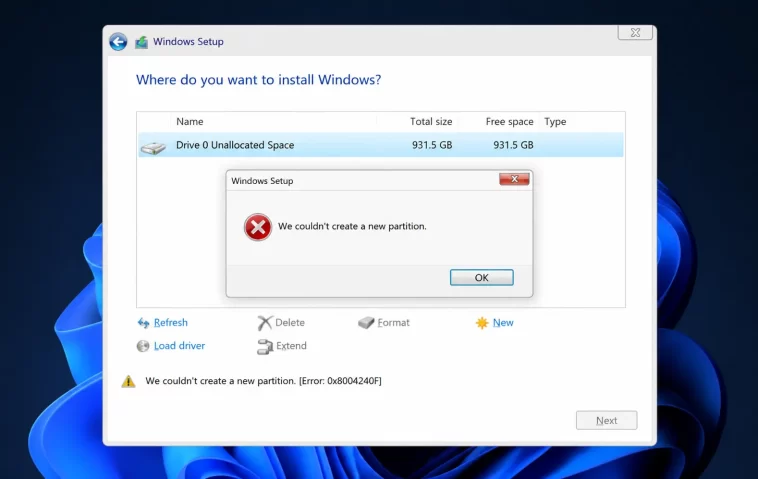Click the New partition link
The image size is (758, 479).
(503, 322)
